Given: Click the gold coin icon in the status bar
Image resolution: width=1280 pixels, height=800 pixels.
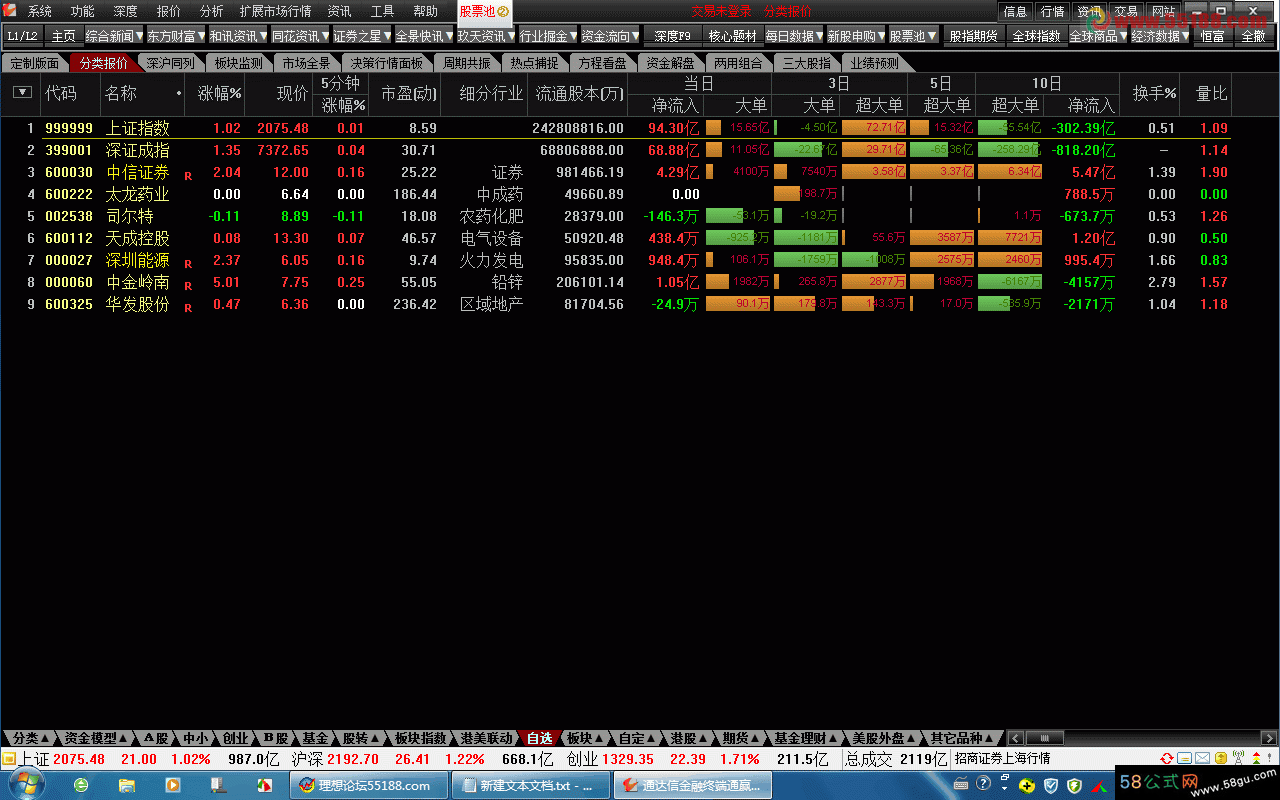Looking at the screenshot, I should (1221, 759).
